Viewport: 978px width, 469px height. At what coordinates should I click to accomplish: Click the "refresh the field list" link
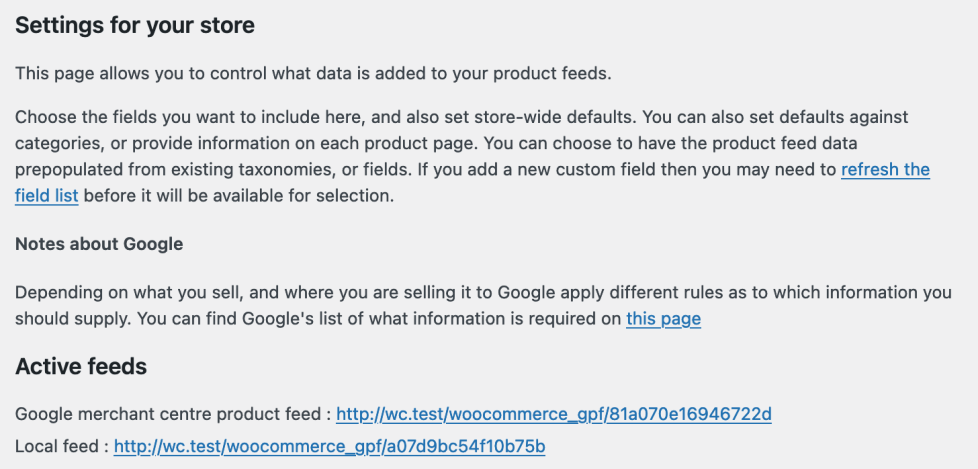coord(885,170)
